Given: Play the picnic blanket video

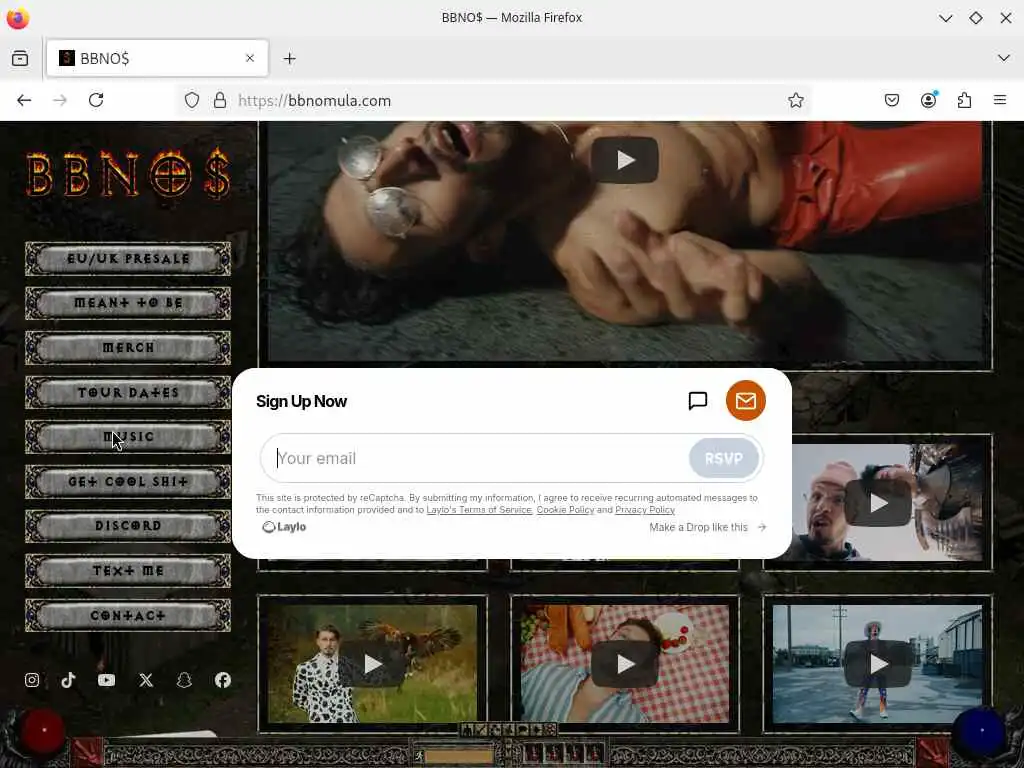Looking at the screenshot, I should 625,664.
